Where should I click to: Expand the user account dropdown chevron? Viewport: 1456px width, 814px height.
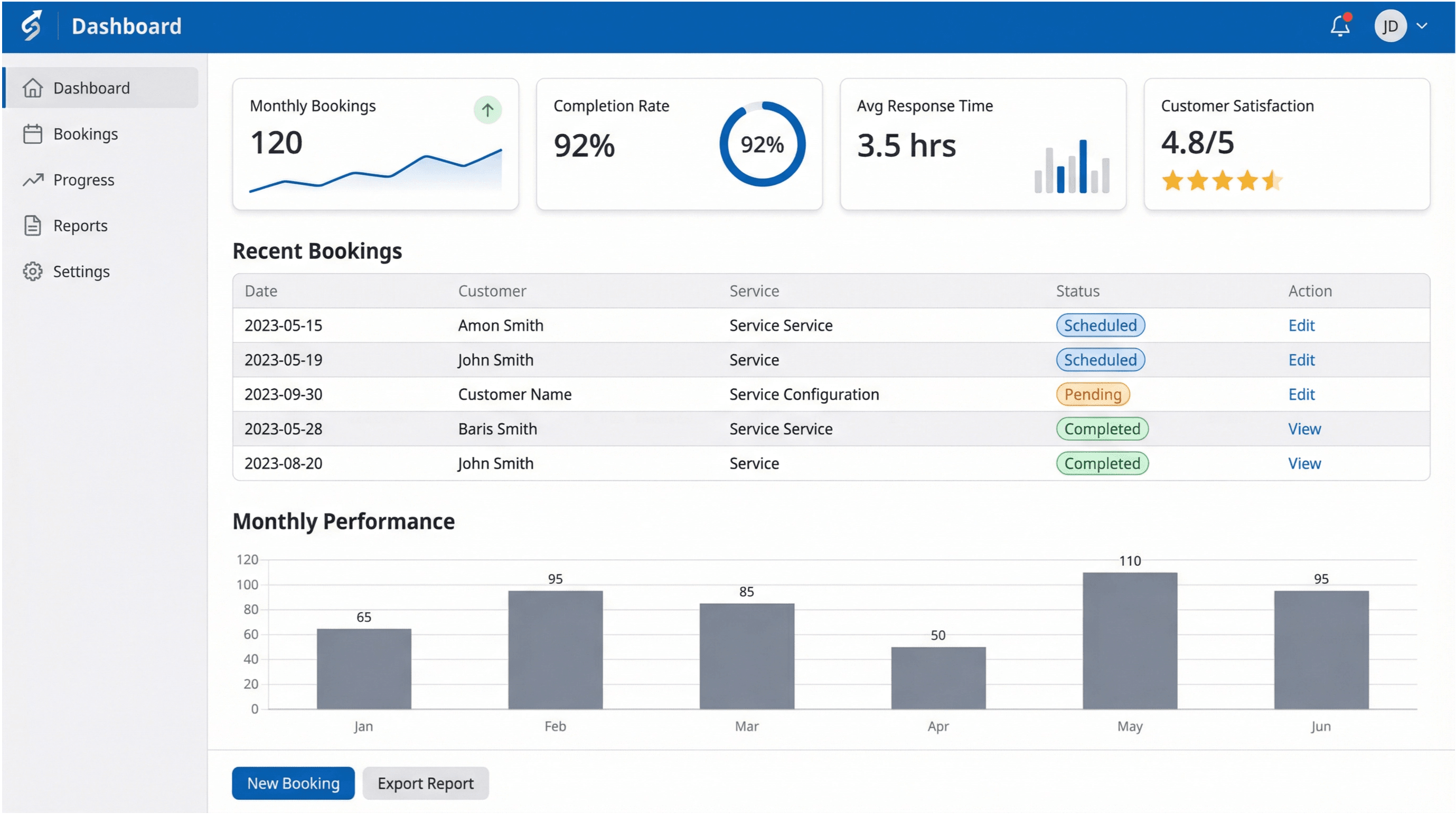pyautogui.click(x=1422, y=26)
